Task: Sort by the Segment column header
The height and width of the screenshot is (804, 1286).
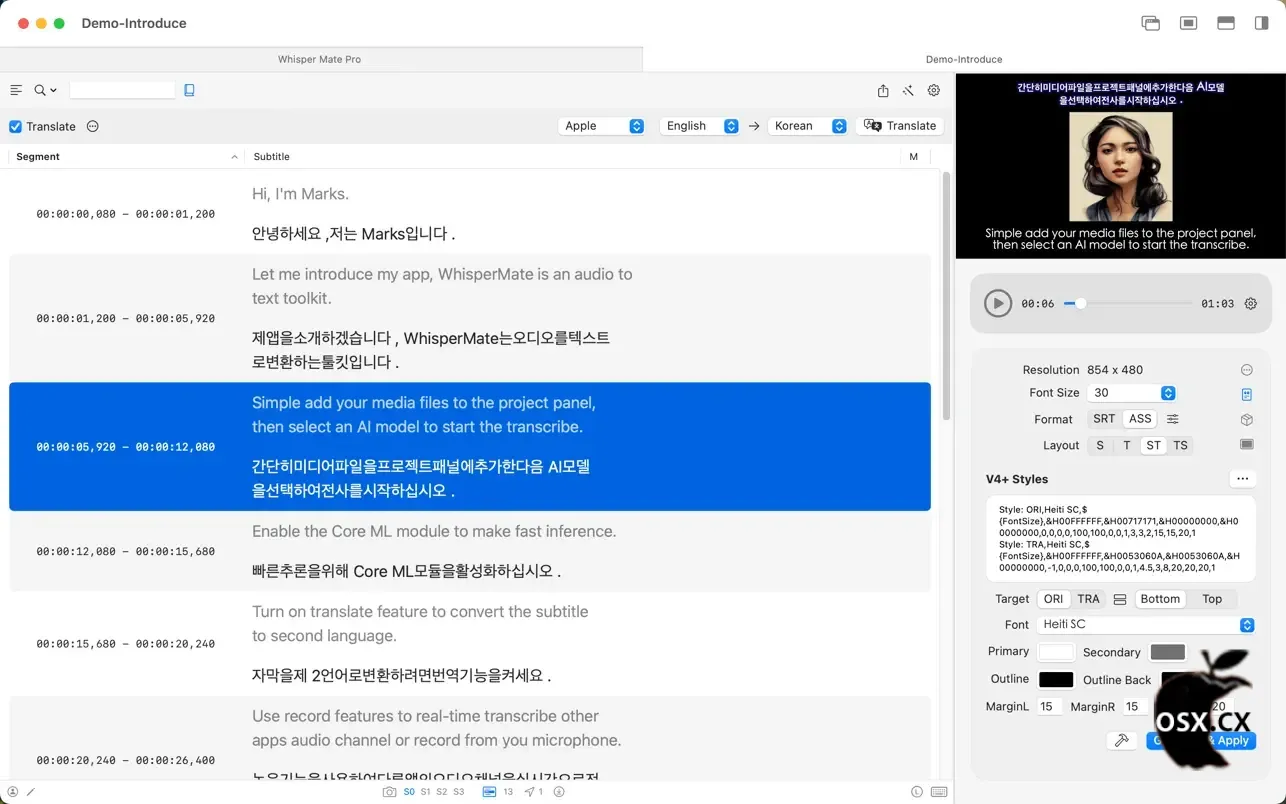Action: (126, 156)
